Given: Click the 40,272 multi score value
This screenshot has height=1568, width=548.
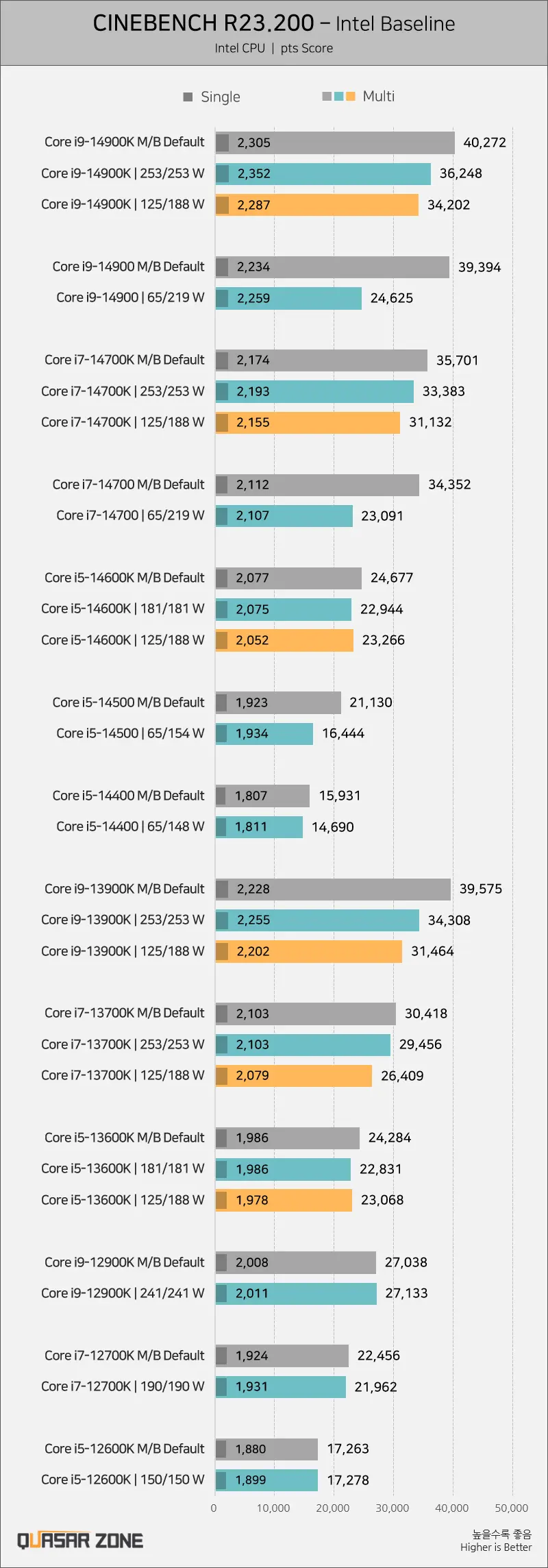Looking at the screenshot, I should [485, 143].
